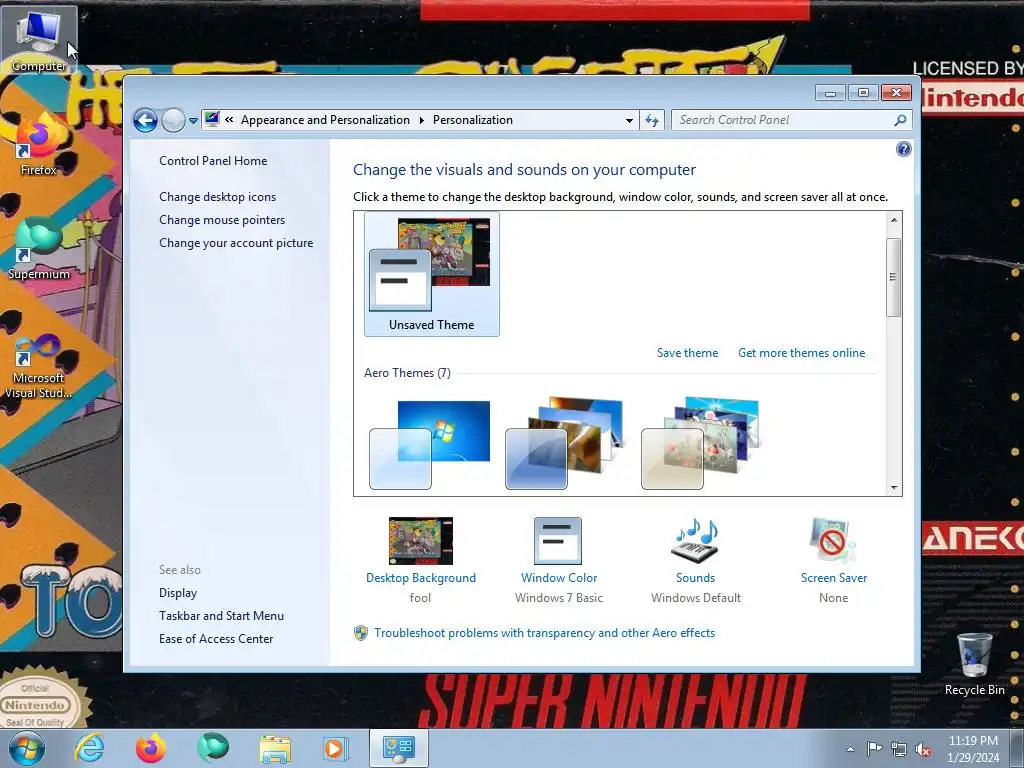Open the recent pages dropdown arrow
The height and width of the screenshot is (768, 1024).
click(193, 121)
